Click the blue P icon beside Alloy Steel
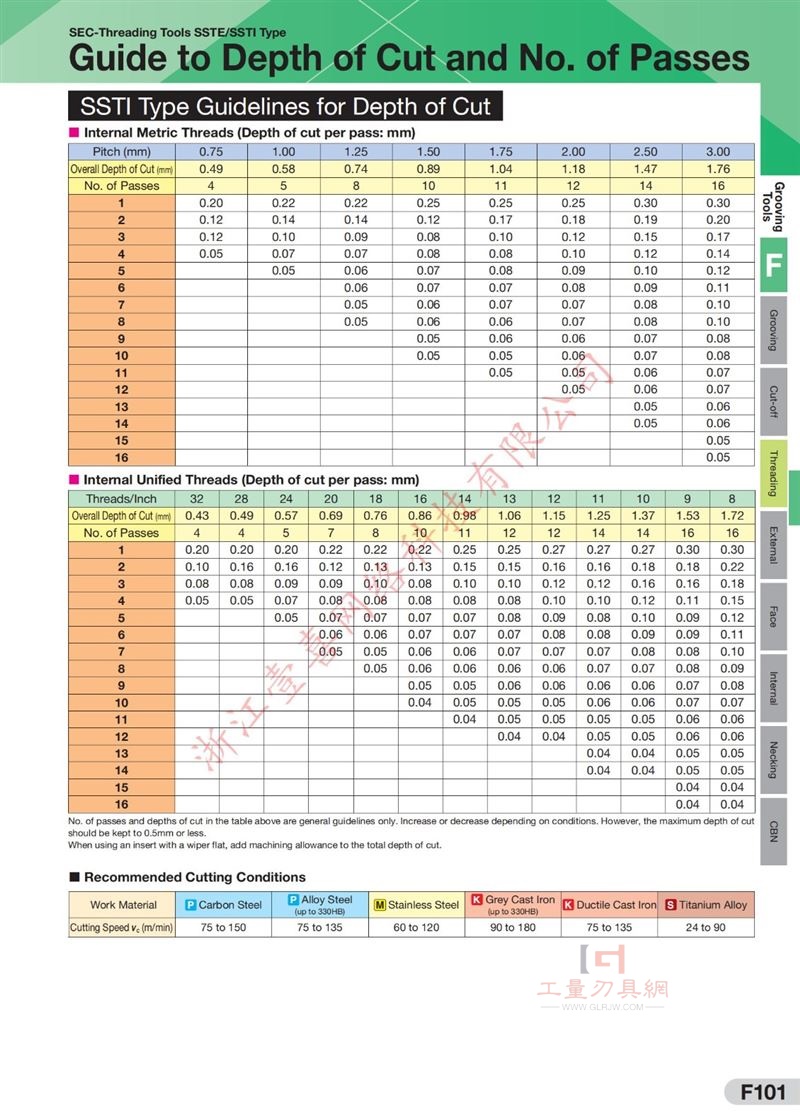The width and height of the screenshot is (800, 1120). [294, 900]
